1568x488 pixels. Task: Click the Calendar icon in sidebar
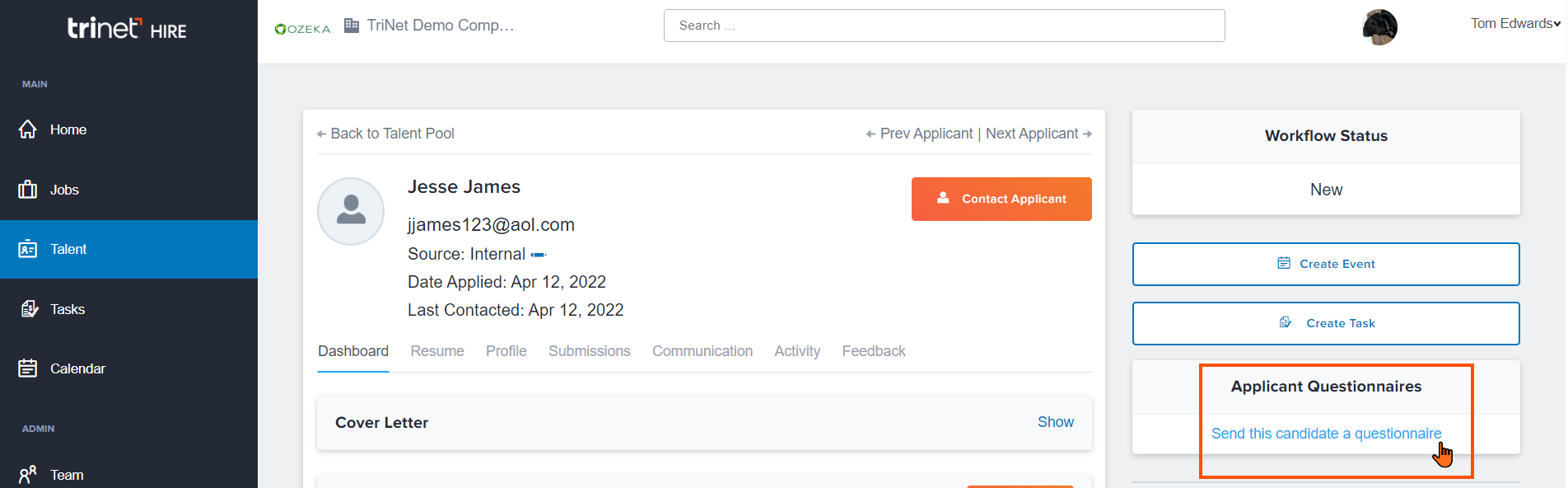coord(28,368)
